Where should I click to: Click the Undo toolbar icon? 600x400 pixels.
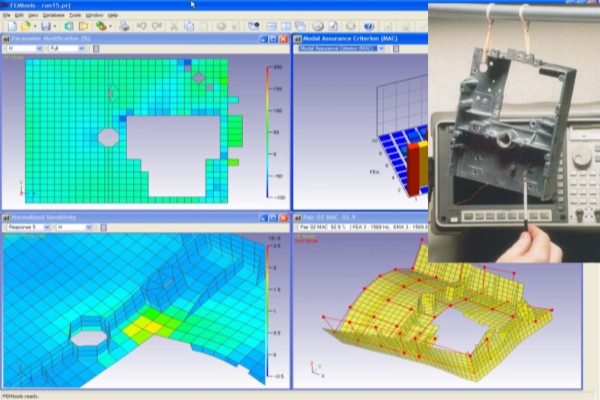pos(142,26)
